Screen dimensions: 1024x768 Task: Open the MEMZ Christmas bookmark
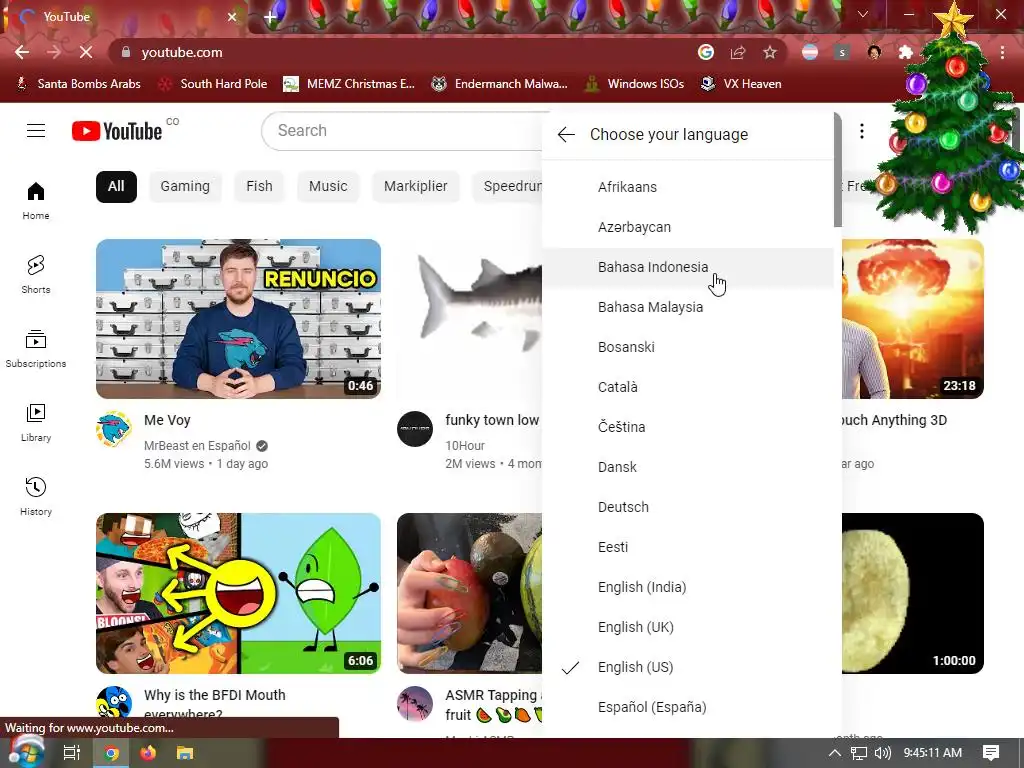pyautogui.click(x=349, y=84)
